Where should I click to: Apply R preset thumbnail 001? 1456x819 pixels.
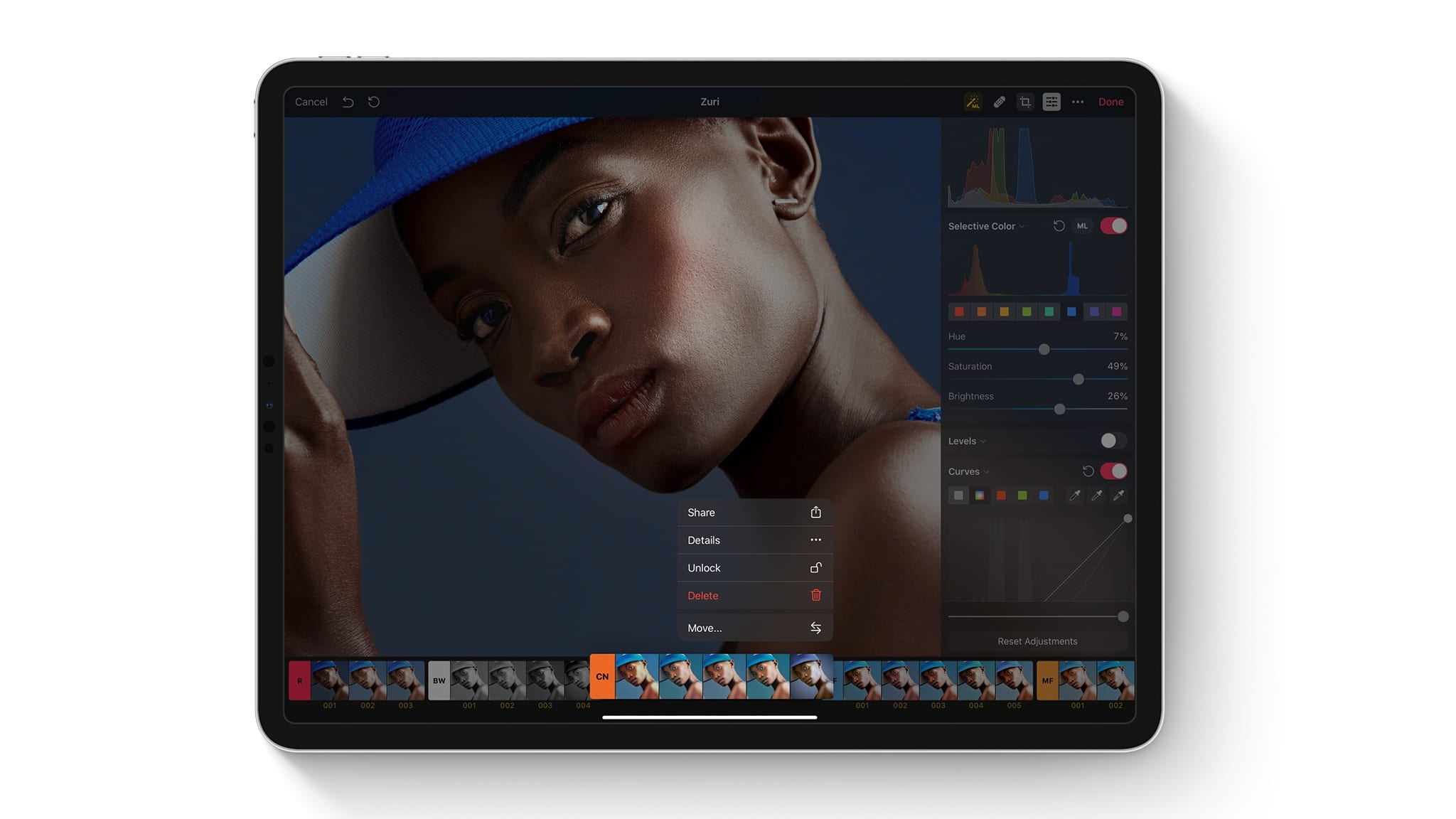coord(330,680)
